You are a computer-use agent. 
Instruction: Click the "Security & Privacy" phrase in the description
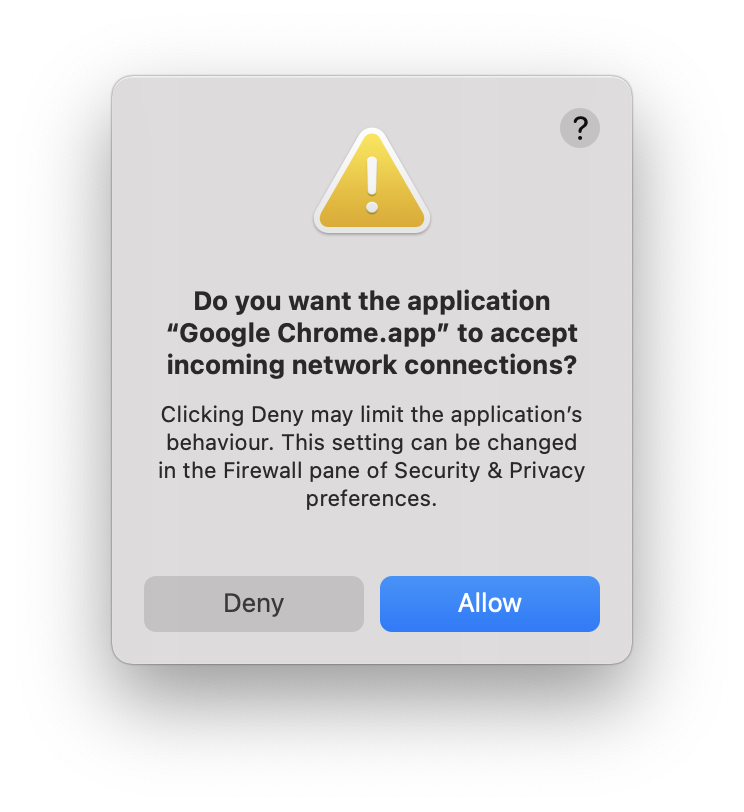coord(489,470)
